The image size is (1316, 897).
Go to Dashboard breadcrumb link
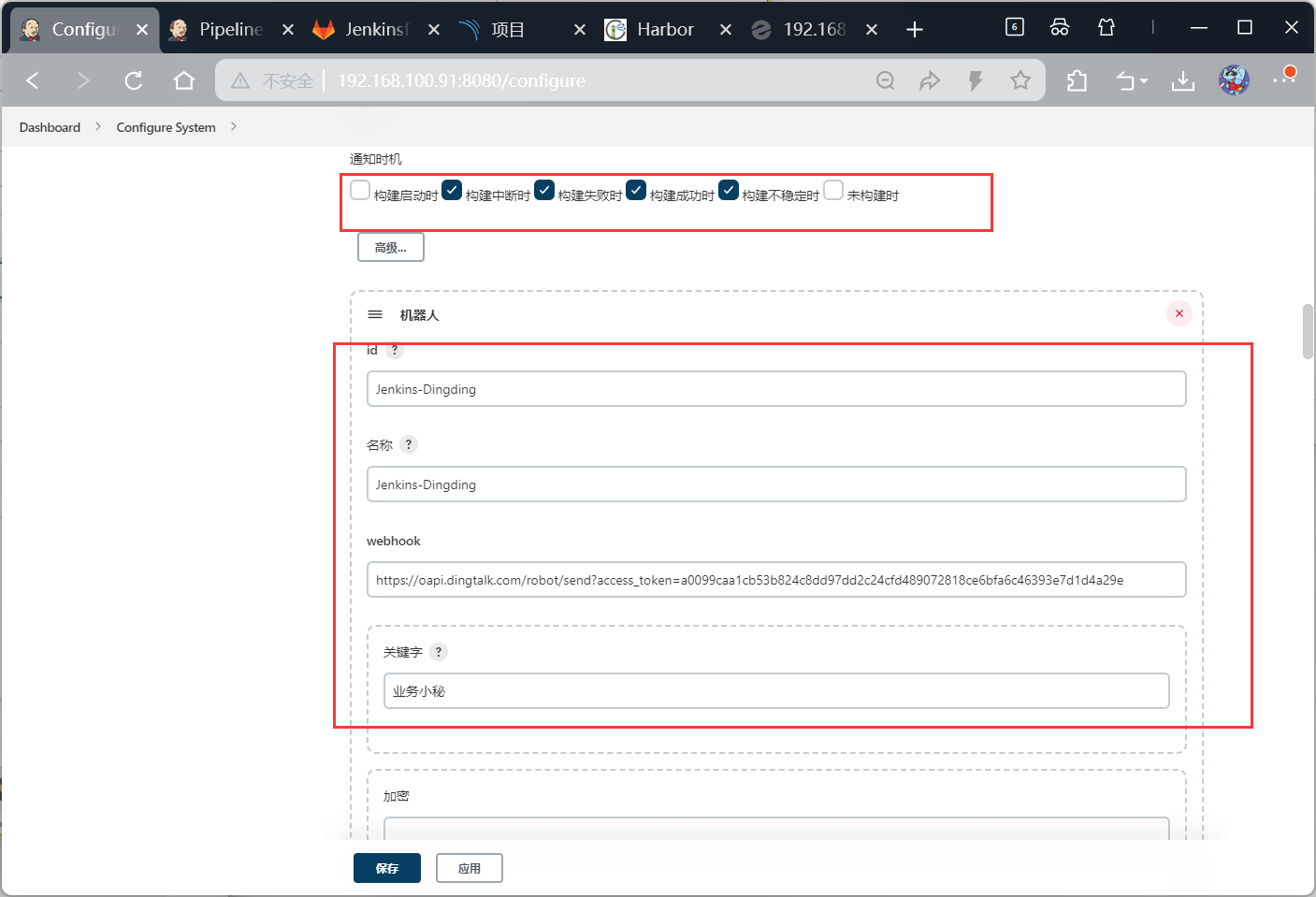pos(50,127)
